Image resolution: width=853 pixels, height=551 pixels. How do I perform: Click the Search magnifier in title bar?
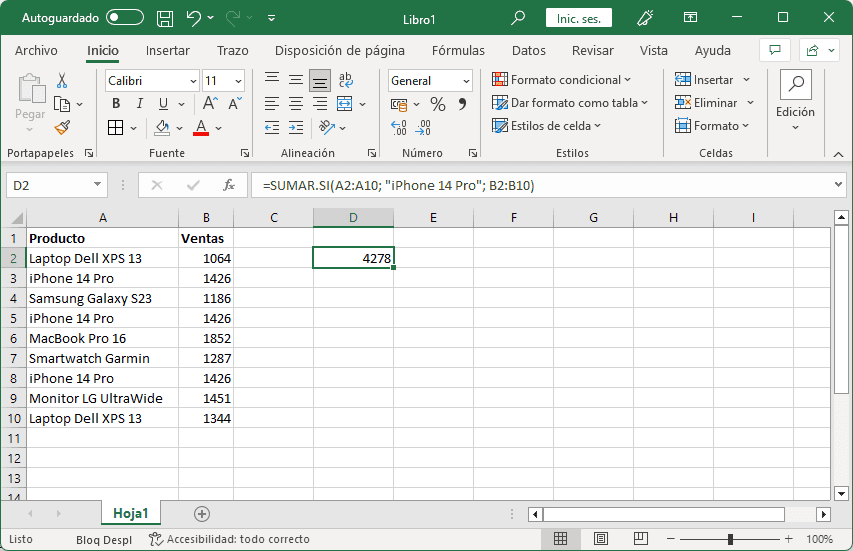(518, 18)
